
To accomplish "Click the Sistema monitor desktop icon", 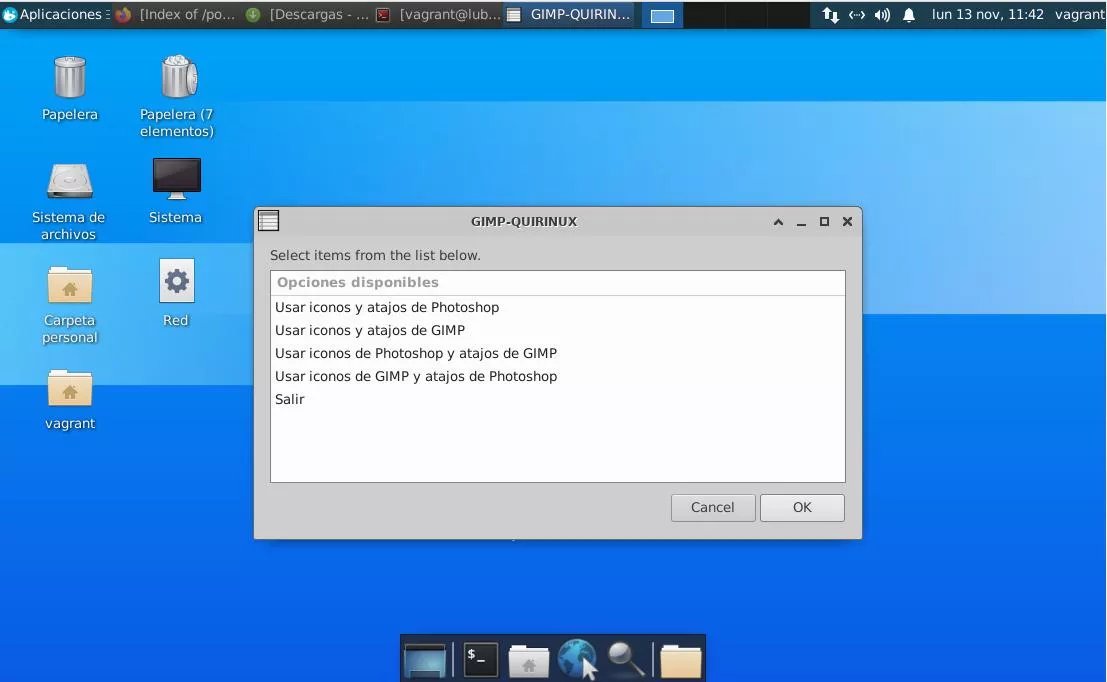I will click(x=176, y=180).
